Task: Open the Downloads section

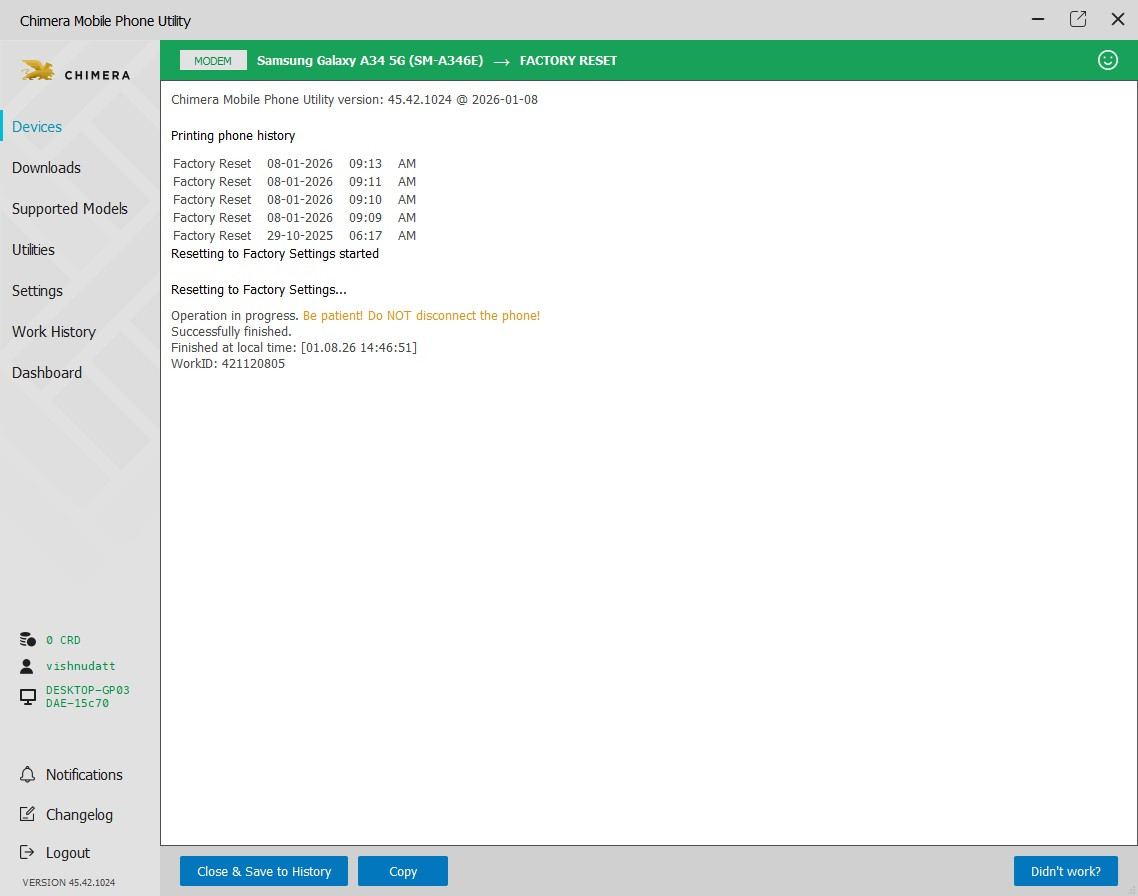Action: point(46,168)
